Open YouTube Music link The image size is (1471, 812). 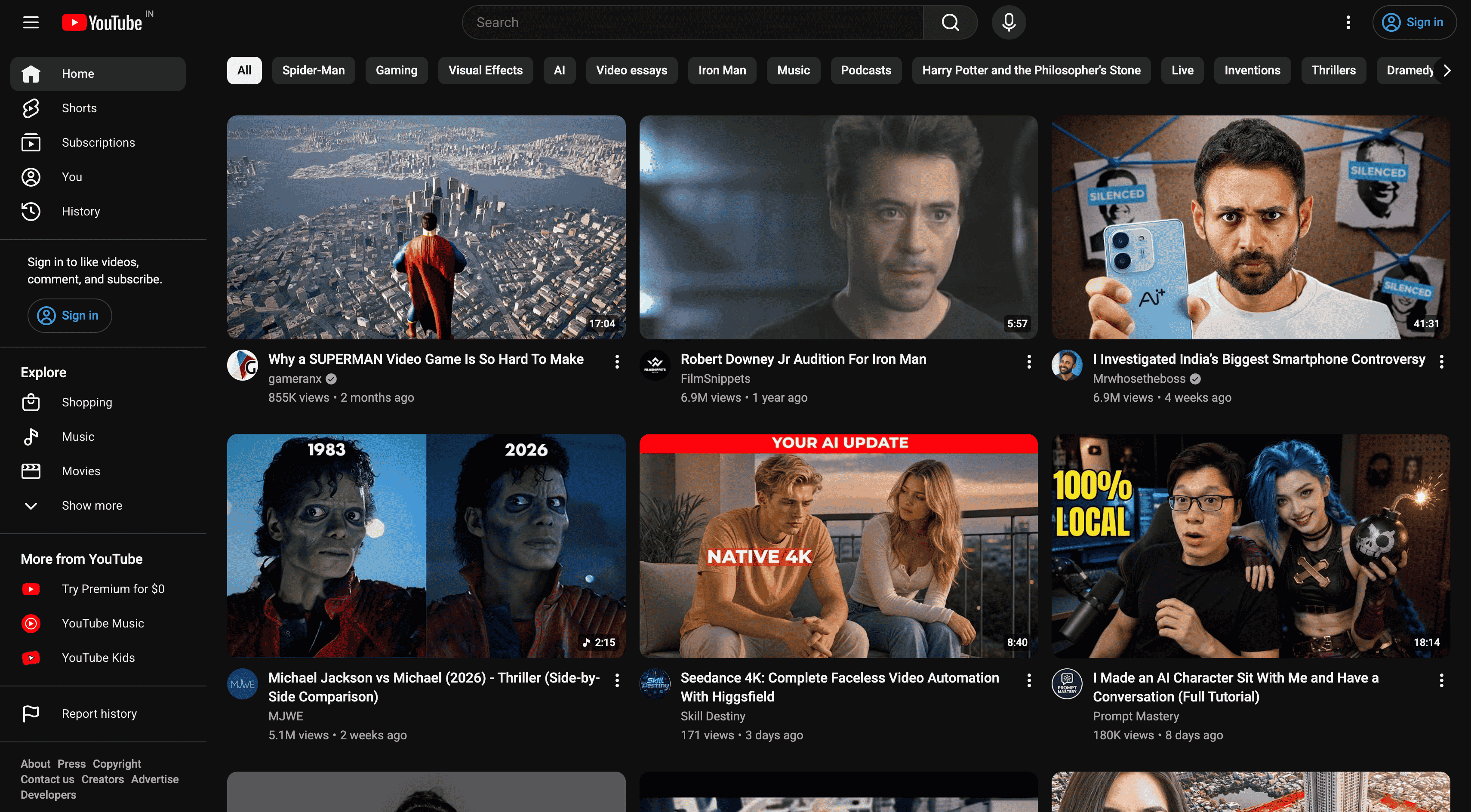[x=98, y=623]
